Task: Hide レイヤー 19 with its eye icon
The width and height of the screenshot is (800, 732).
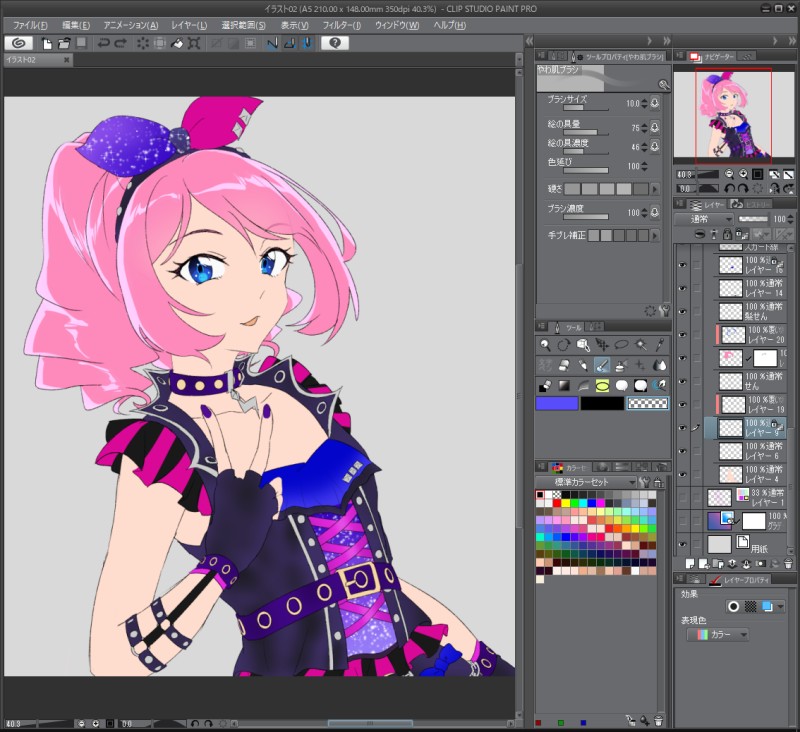Action: click(x=683, y=405)
